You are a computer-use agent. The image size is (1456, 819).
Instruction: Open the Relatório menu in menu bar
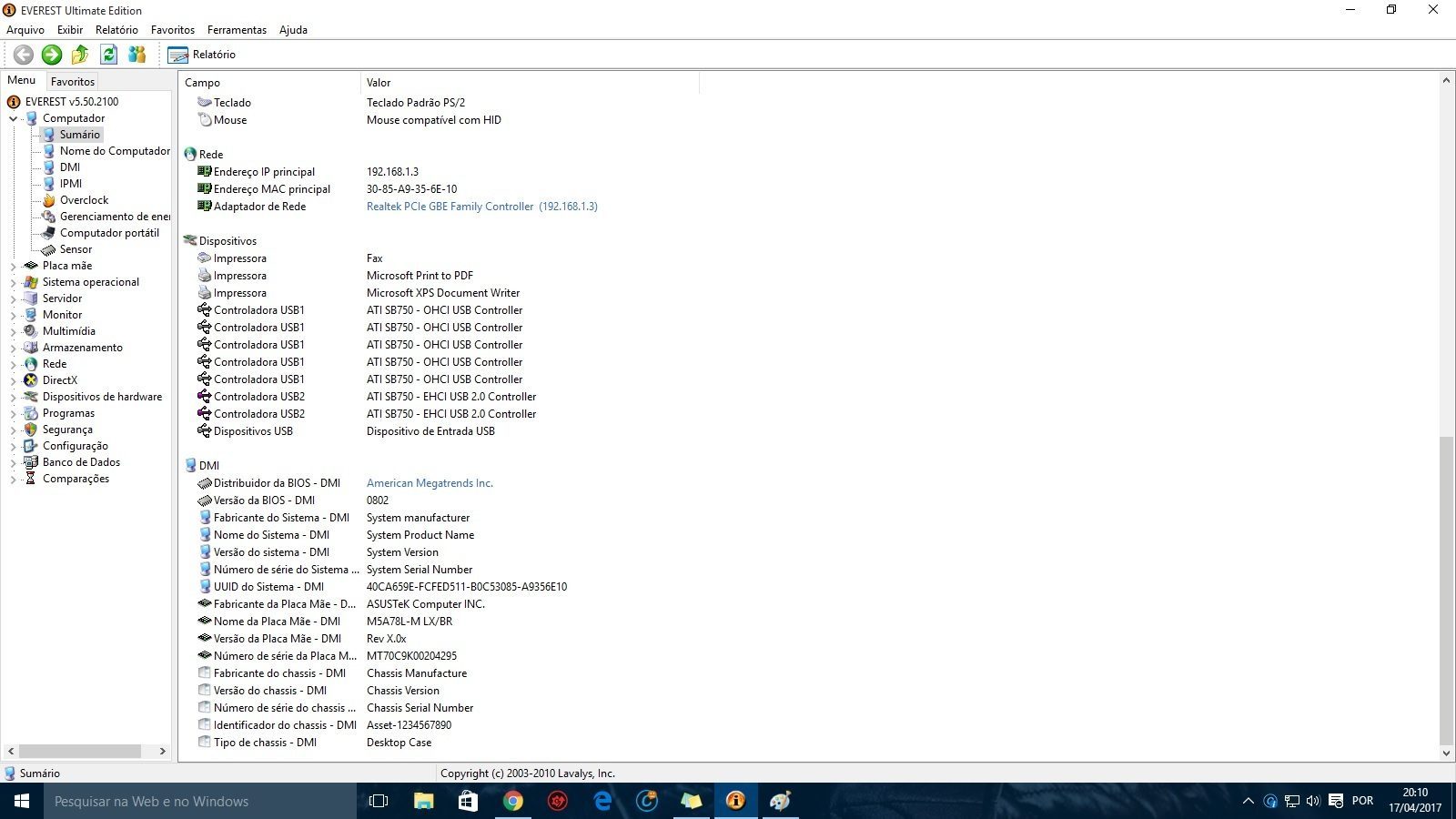[116, 29]
